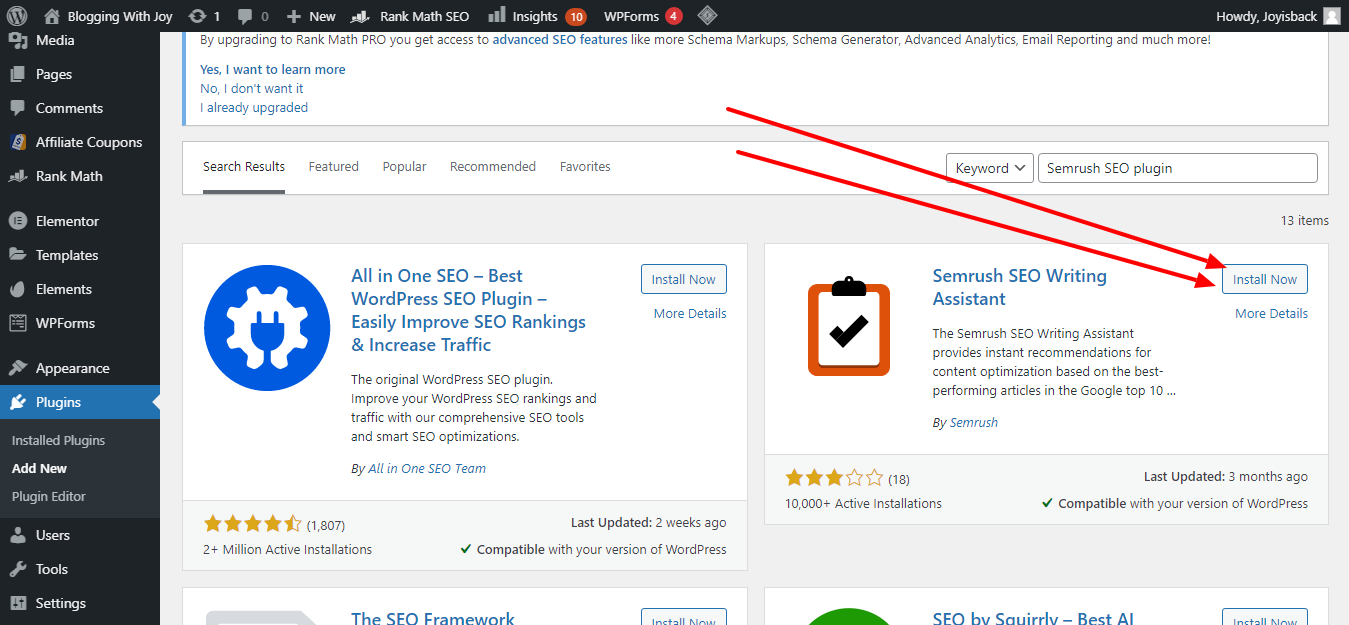Click the All in One SEO gear thumbnail
The width and height of the screenshot is (1349, 625).
click(x=267, y=326)
